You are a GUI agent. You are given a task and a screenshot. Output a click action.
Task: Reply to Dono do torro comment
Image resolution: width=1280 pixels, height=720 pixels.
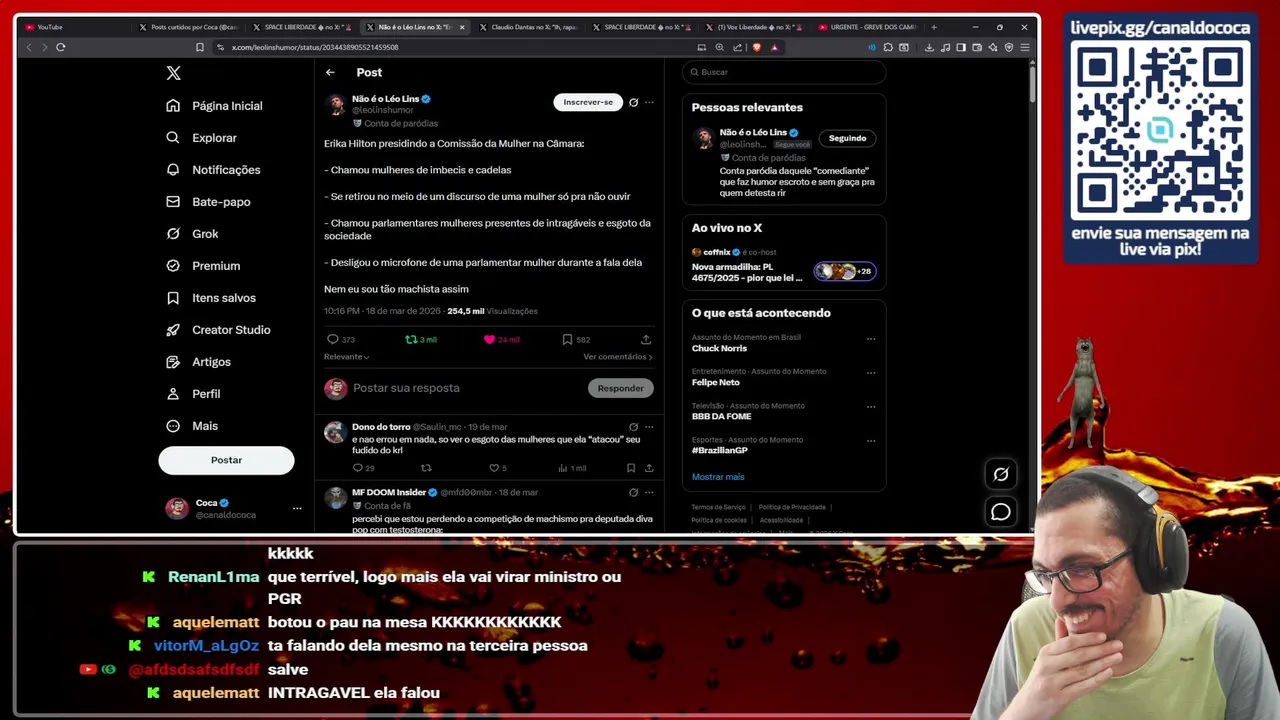click(x=363, y=468)
